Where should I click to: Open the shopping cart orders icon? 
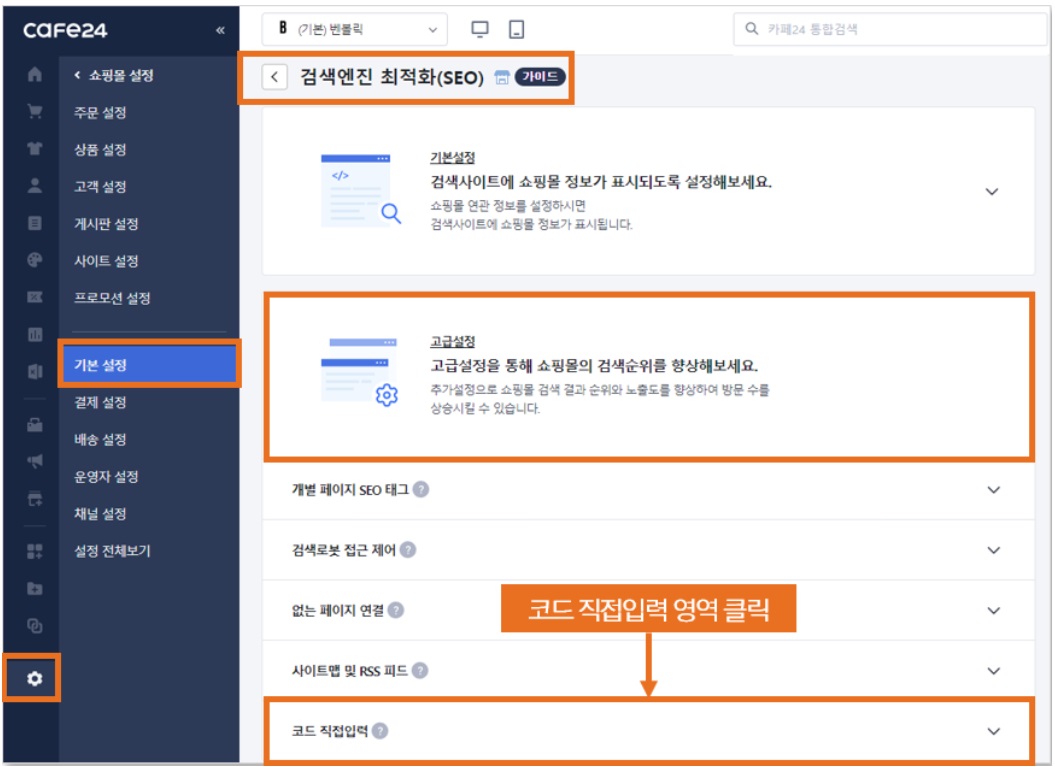tap(35, 112)
